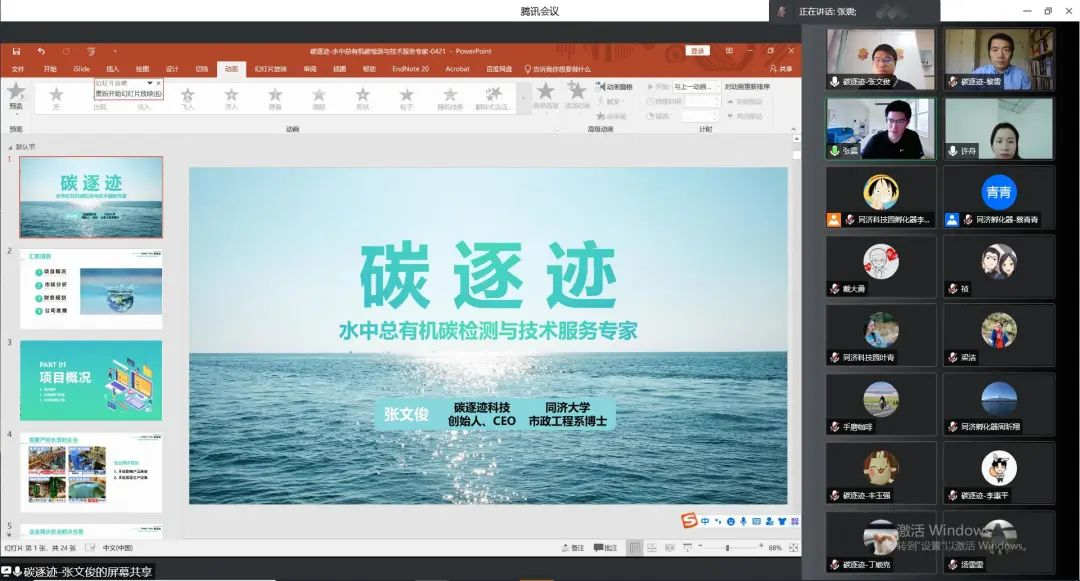Adjust the zoom slider handle
Viewport: 1080px width, 581px height.
click(727, 548)
